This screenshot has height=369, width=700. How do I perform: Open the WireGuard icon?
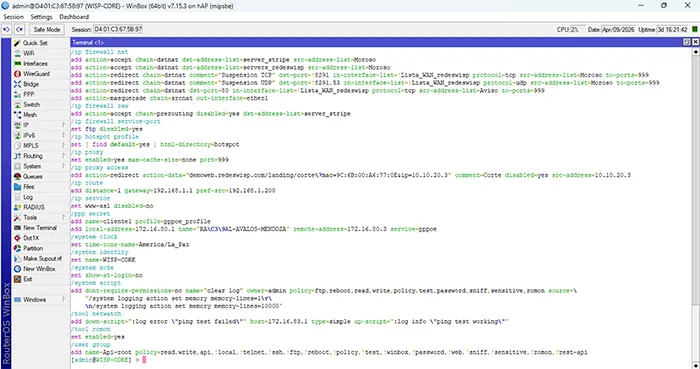(x=17, y=74)
